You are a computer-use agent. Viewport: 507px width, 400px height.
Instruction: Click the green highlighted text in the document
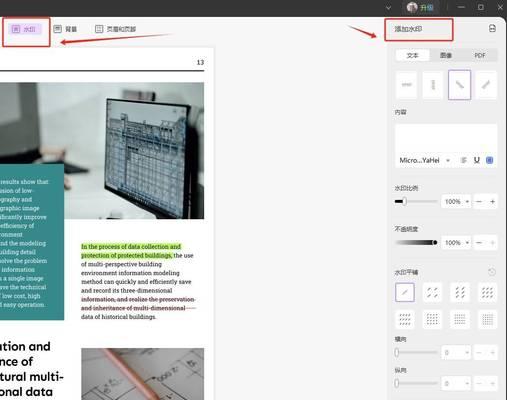click(x=131, y=251)
